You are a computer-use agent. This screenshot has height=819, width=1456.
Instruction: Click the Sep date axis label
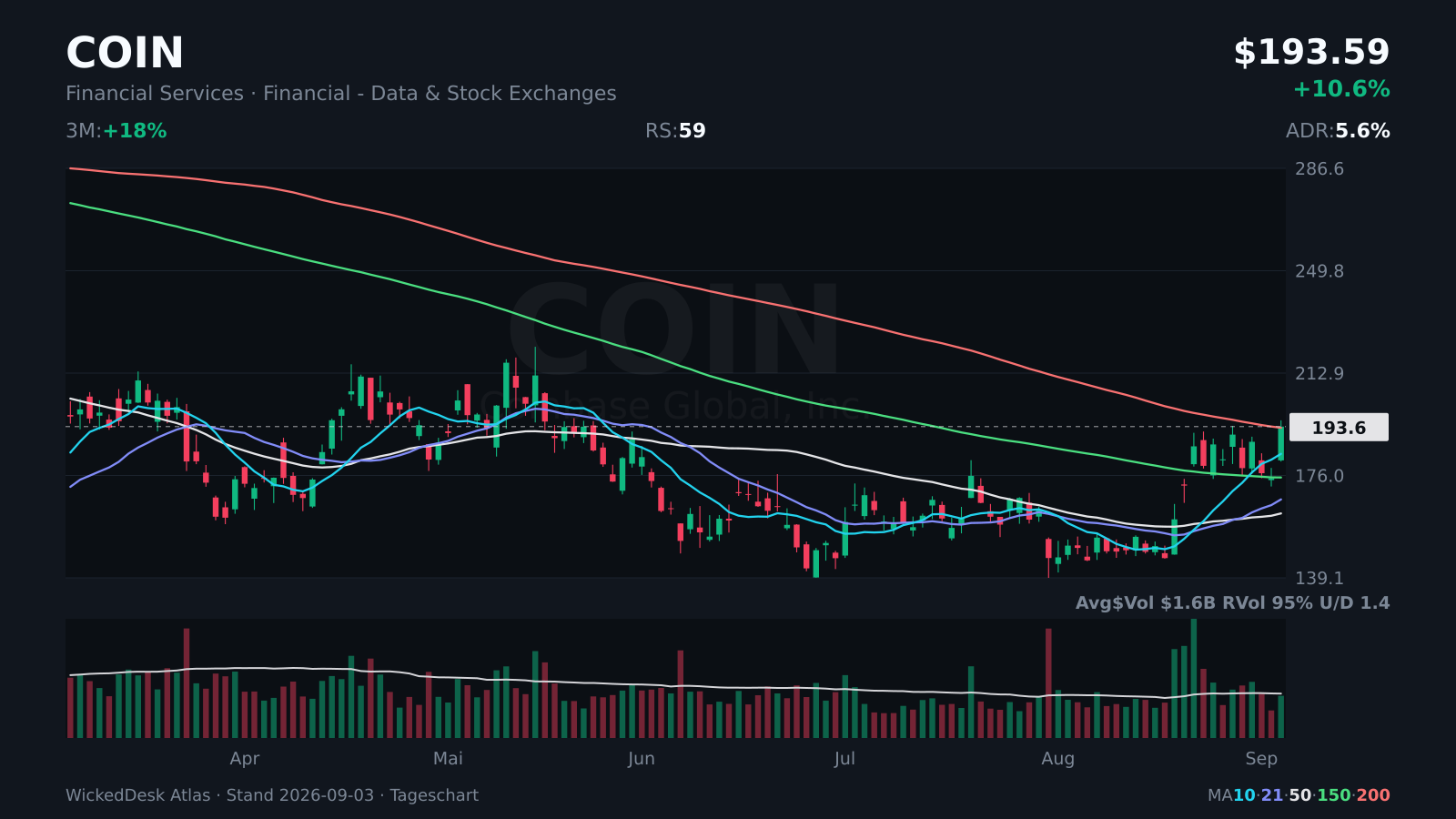[1261, 759]
